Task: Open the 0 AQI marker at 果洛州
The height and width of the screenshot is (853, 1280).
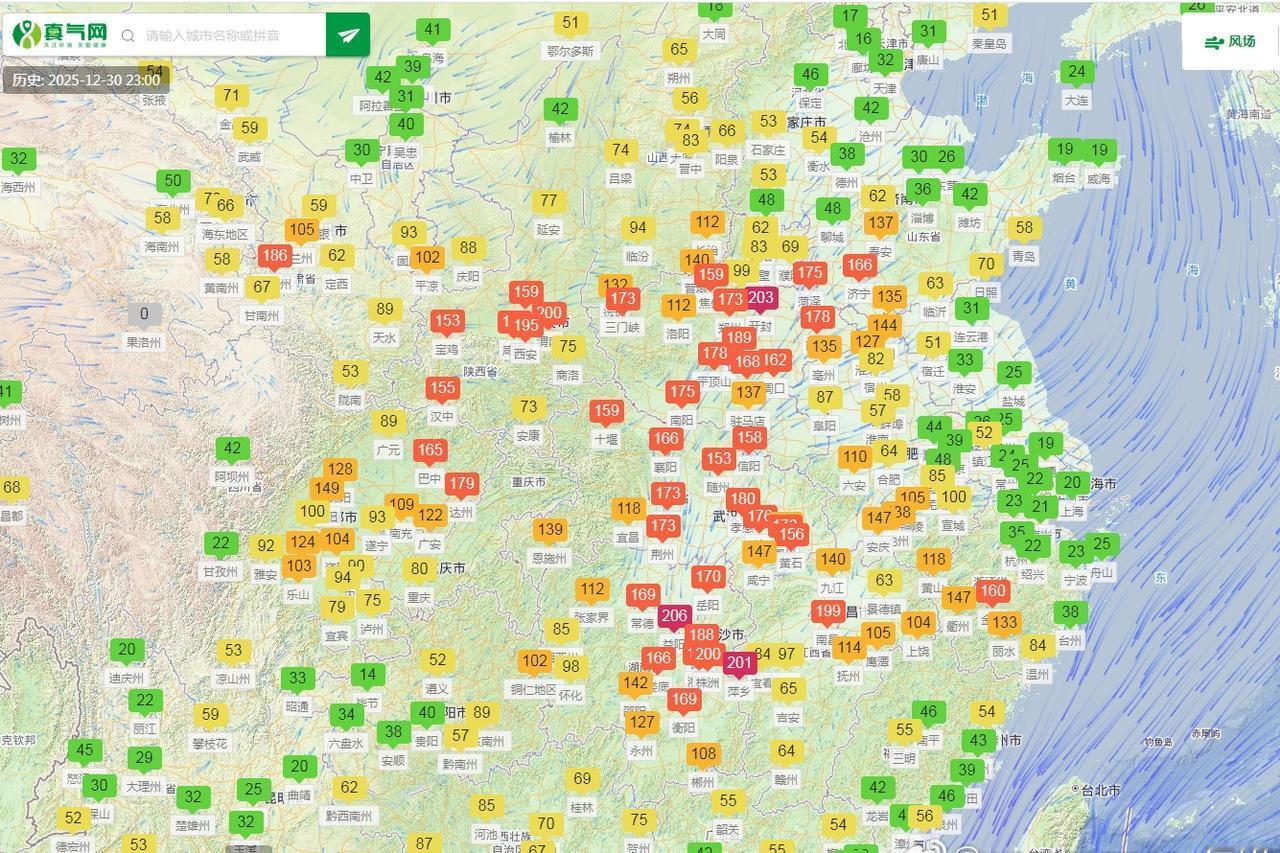Action: coord(144,314)
